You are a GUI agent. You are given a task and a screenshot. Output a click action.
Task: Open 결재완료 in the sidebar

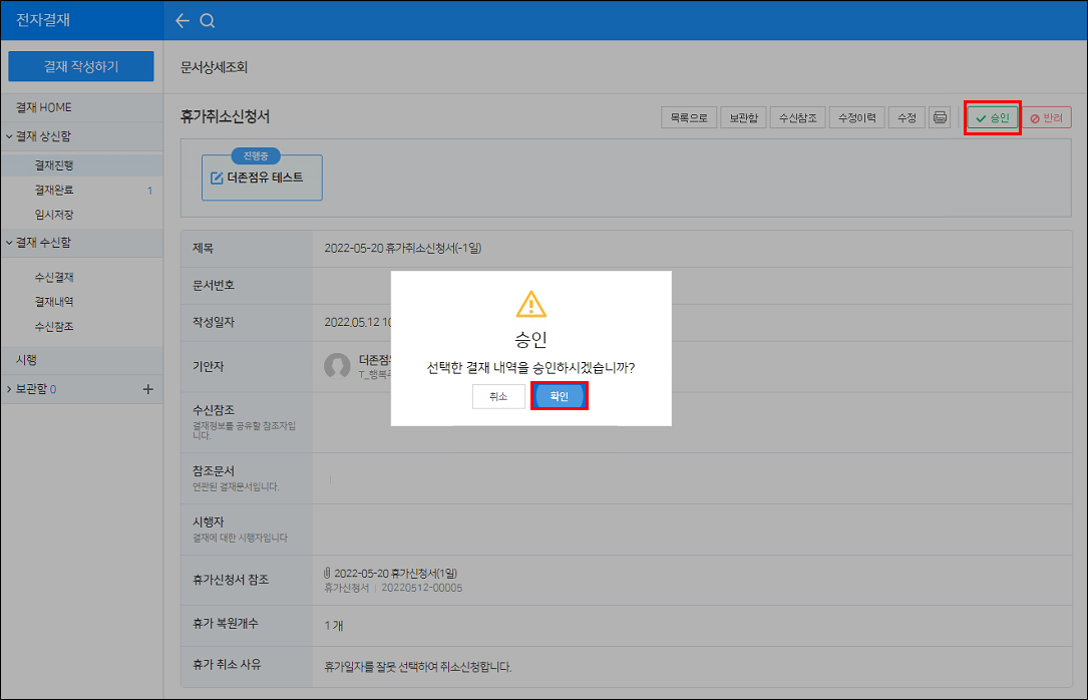(54, 190)
